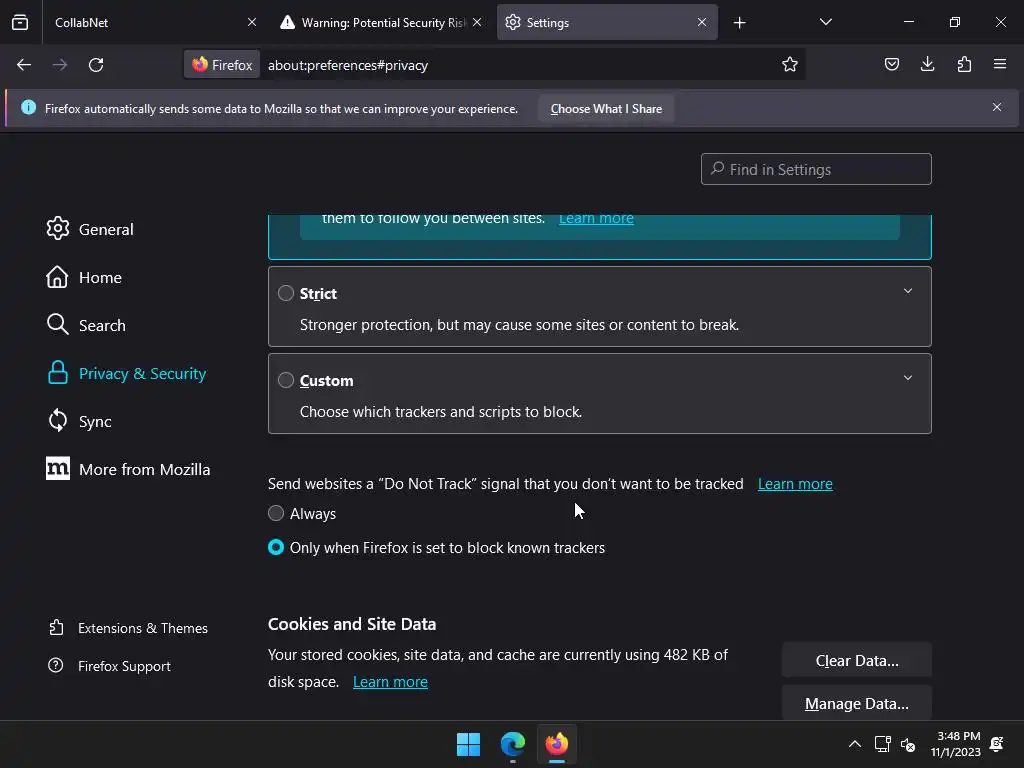Open Learn more about cookies disk space

click(x=390, y=682)
